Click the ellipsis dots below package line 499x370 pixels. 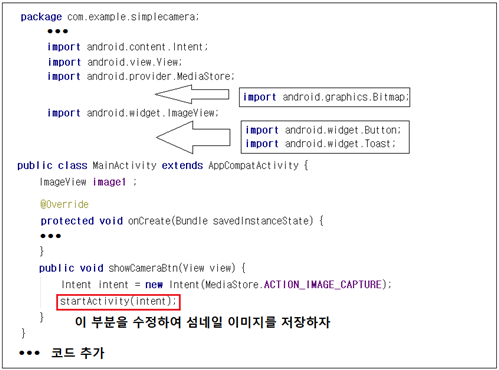point(58,31)
